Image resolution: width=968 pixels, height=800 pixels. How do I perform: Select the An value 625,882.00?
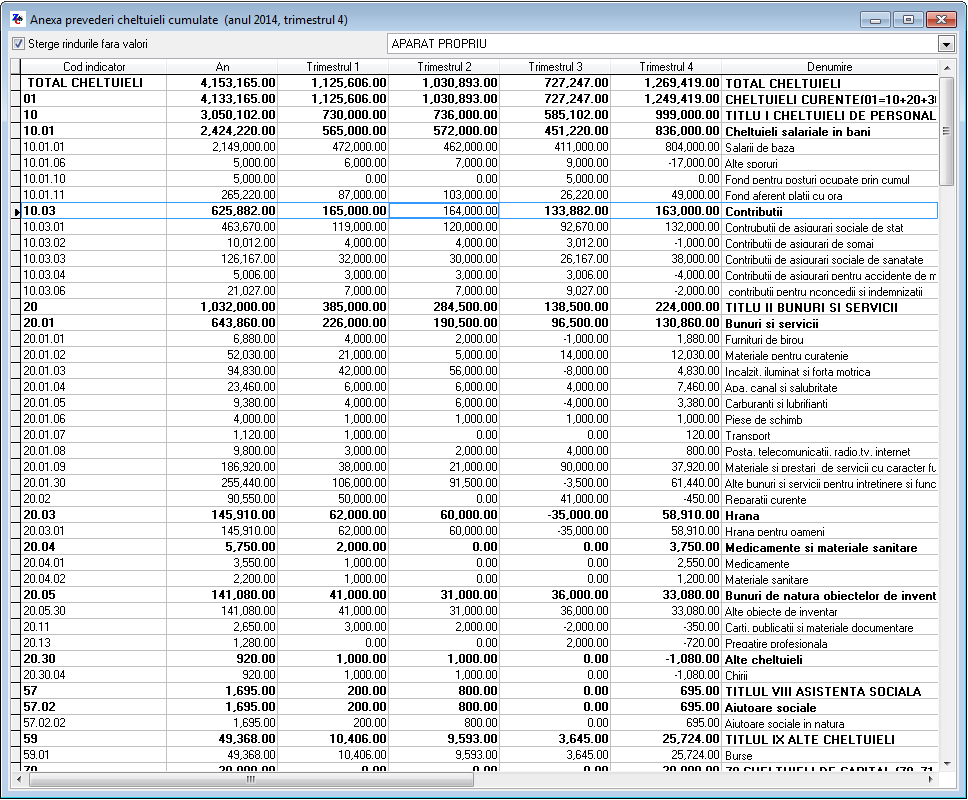222,211
